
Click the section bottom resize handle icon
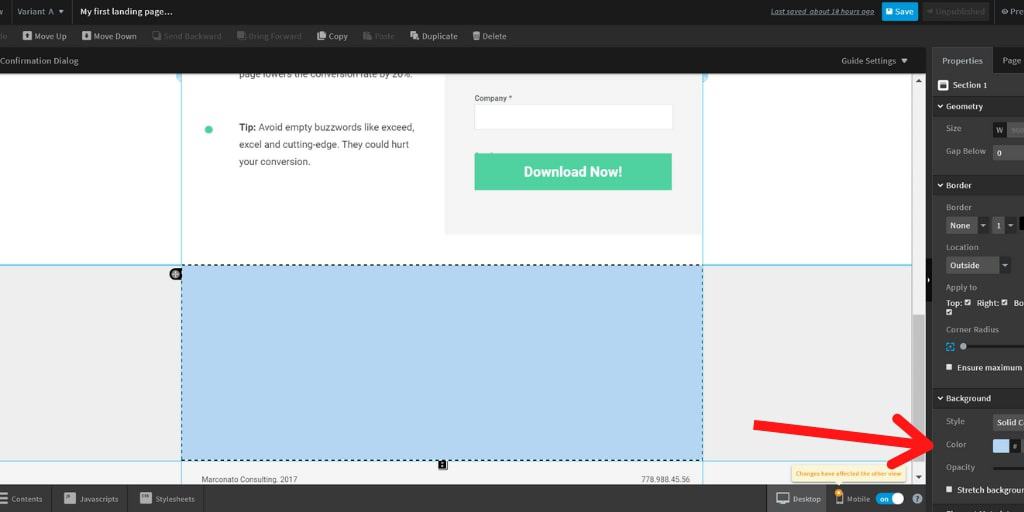443,465
